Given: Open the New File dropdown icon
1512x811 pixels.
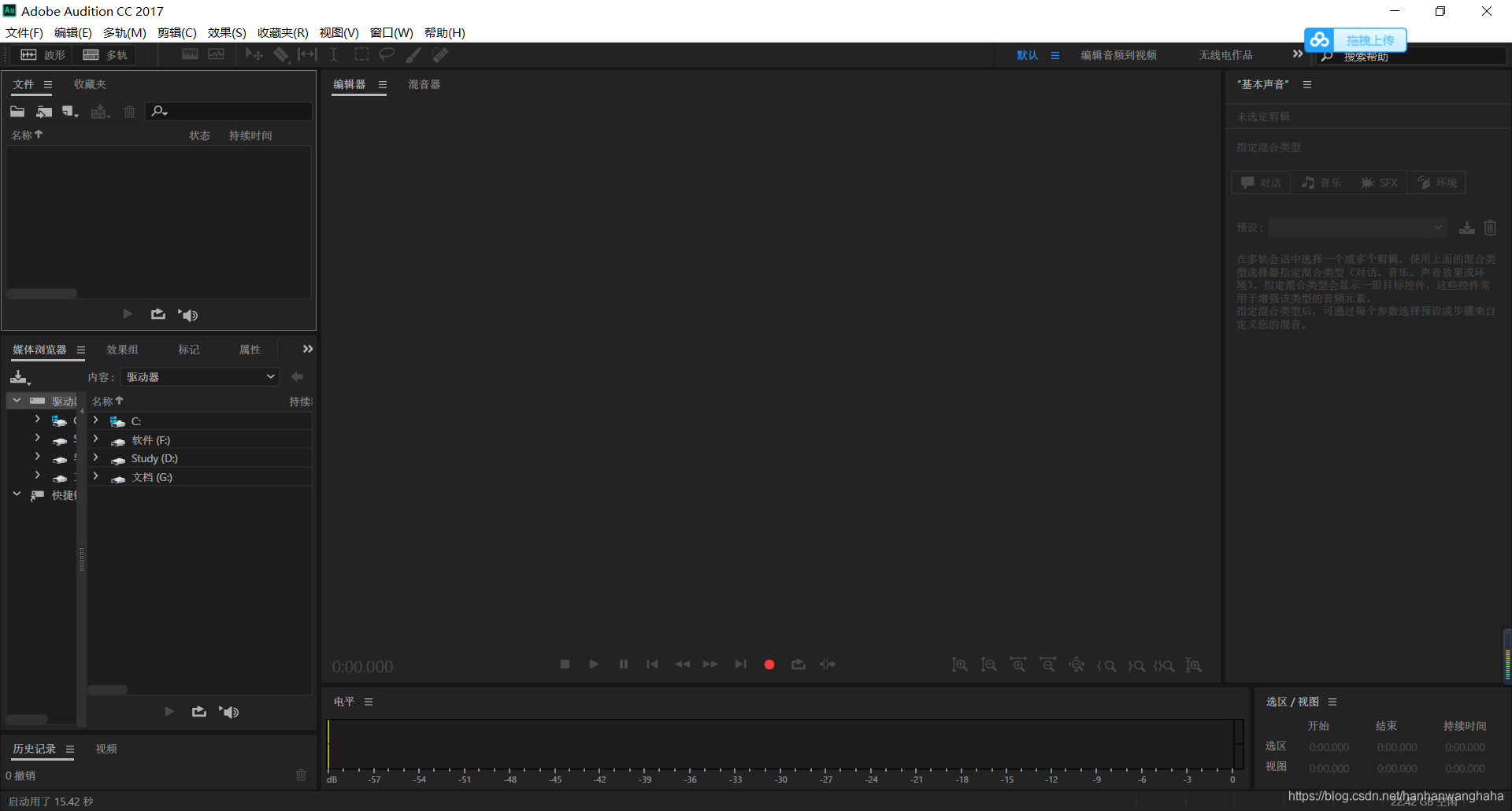Looking at the screenshot, I should [x=71, y=112].
